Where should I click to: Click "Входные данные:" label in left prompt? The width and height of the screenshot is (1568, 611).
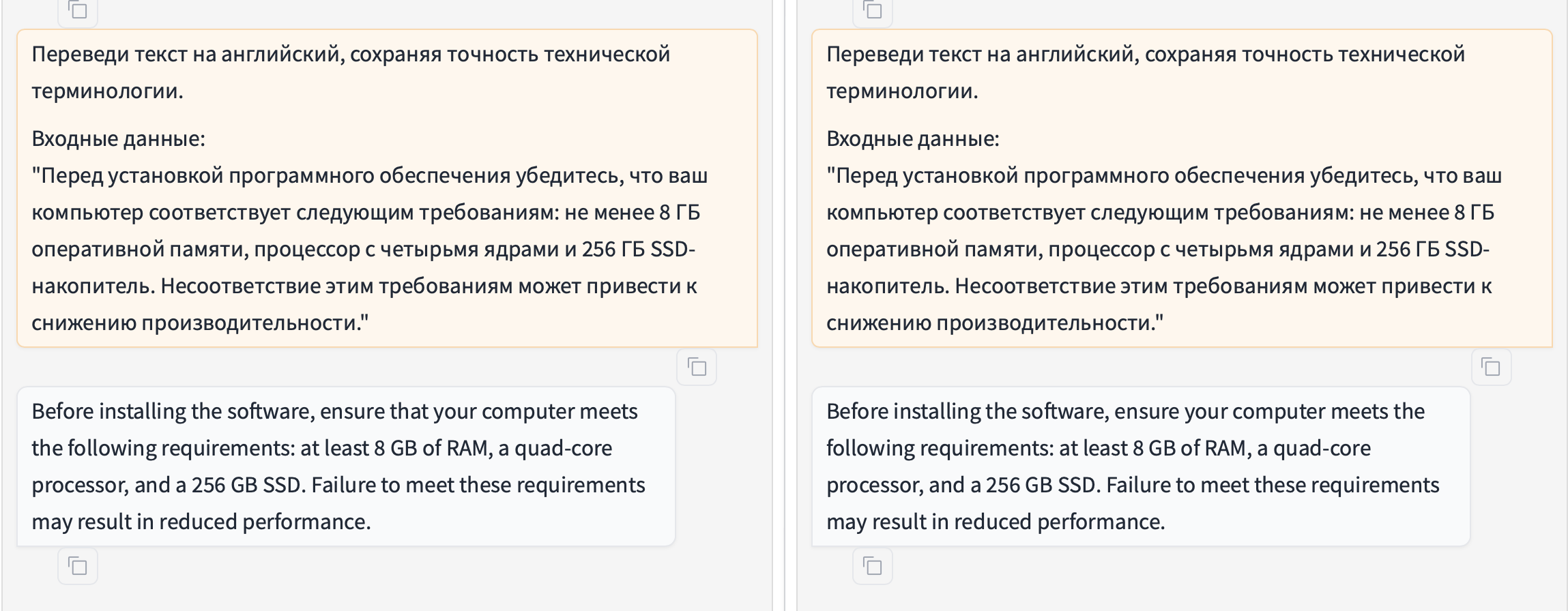pyautogui.click(x=118, y=138)
